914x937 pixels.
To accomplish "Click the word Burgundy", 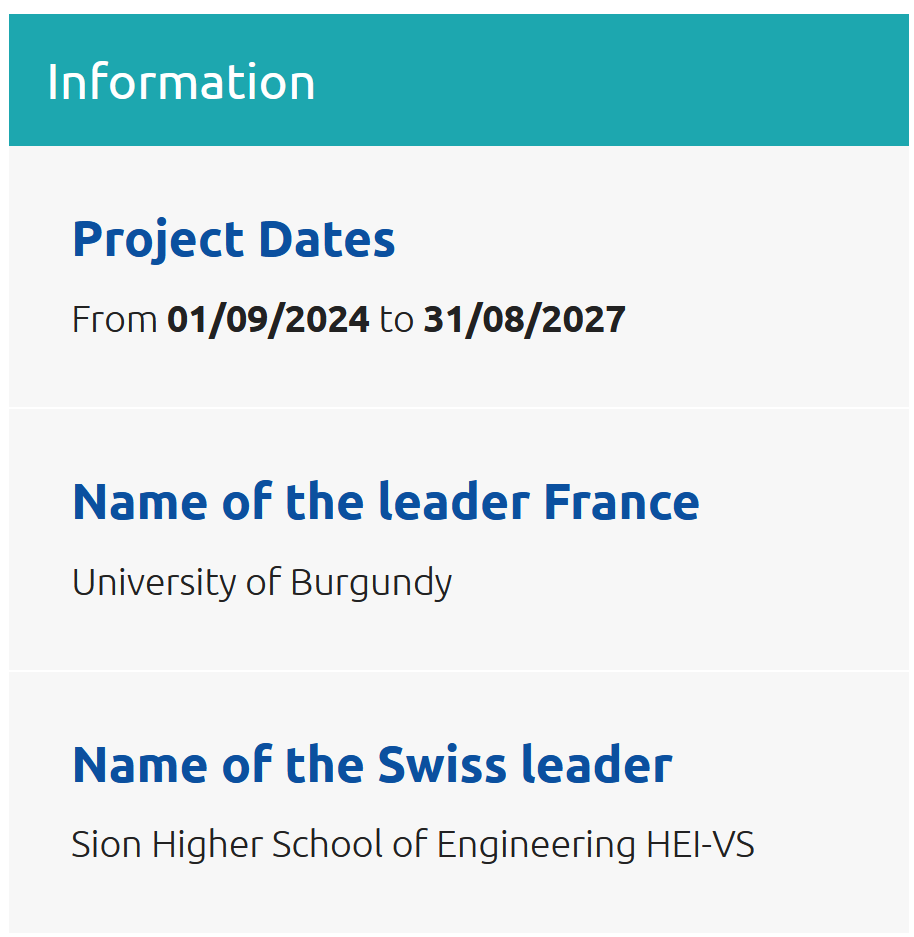I will click(x=372, y=583).
